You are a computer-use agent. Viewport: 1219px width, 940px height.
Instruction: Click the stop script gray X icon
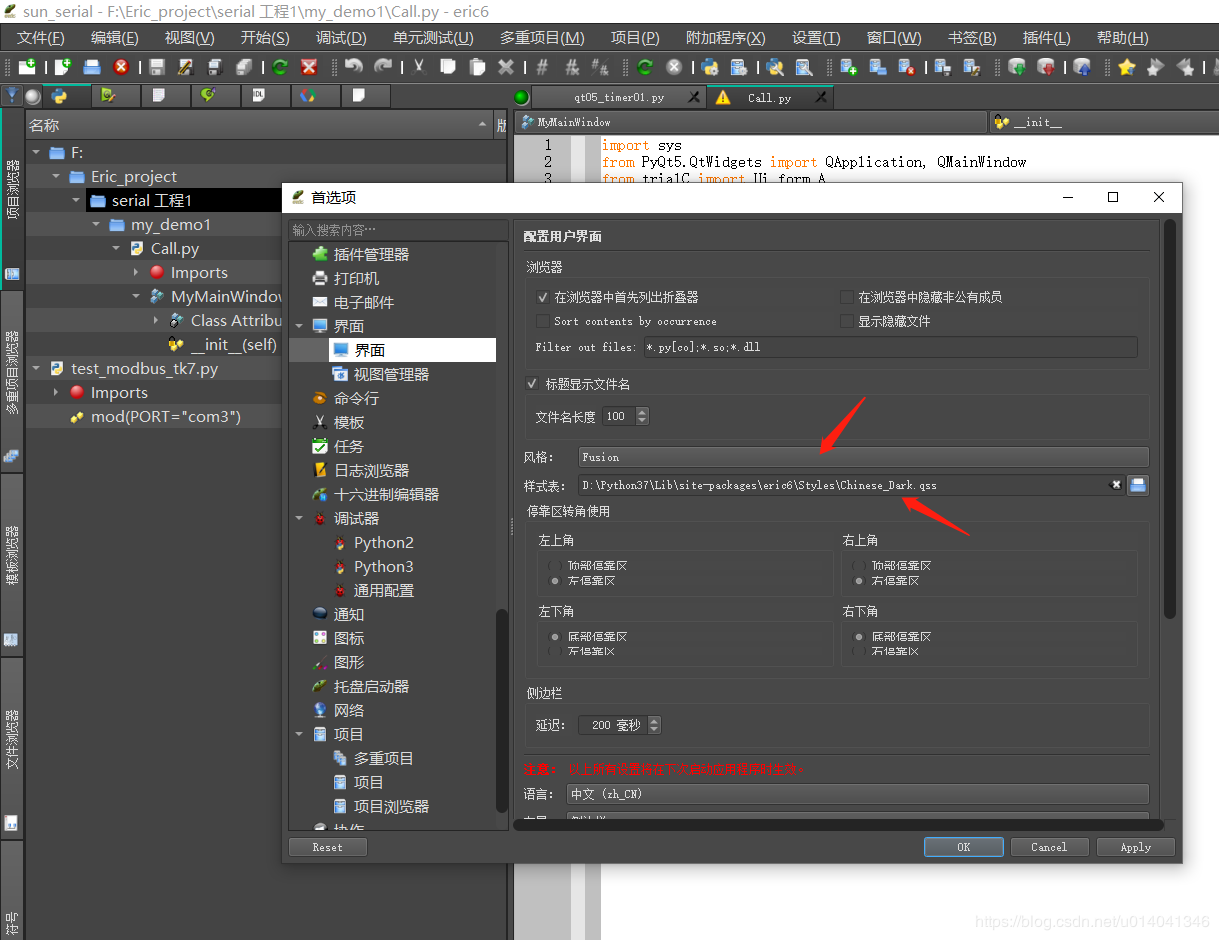674,67
